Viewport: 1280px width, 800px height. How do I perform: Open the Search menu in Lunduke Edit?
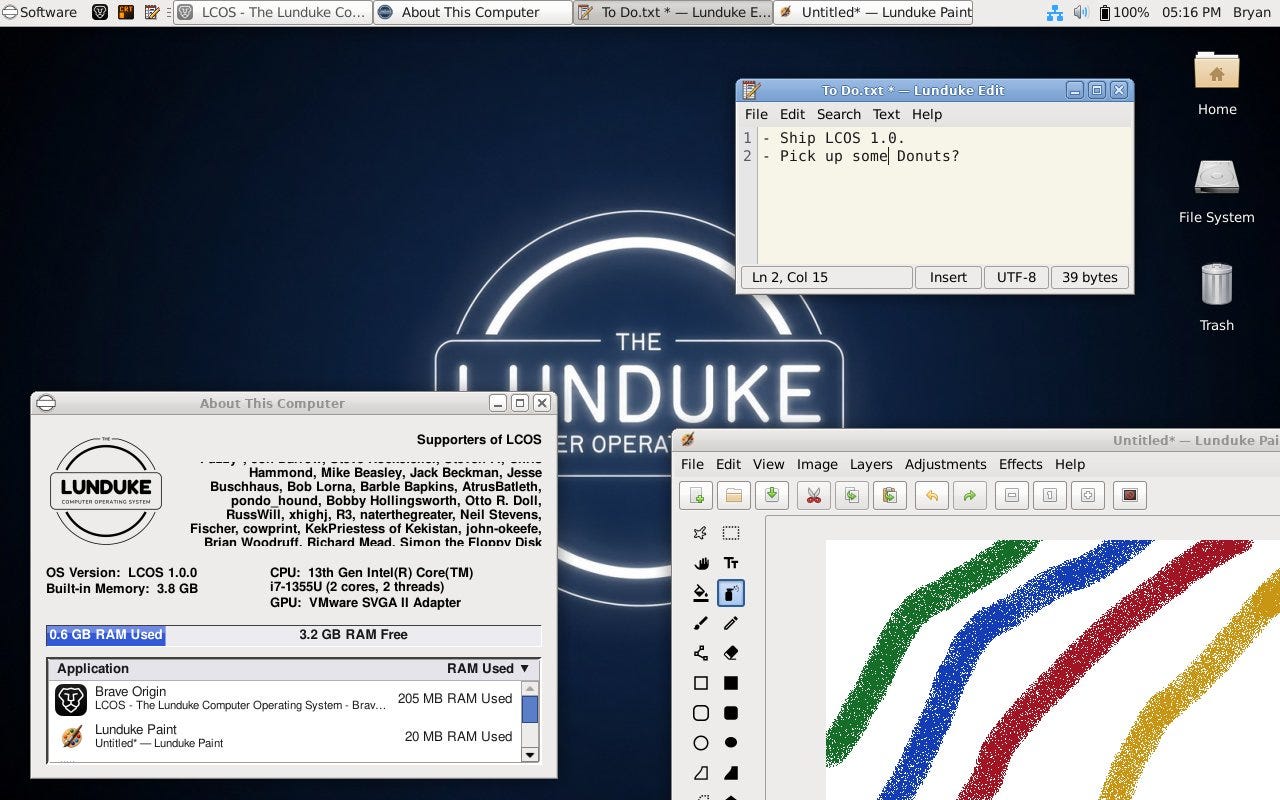[839, 114]
